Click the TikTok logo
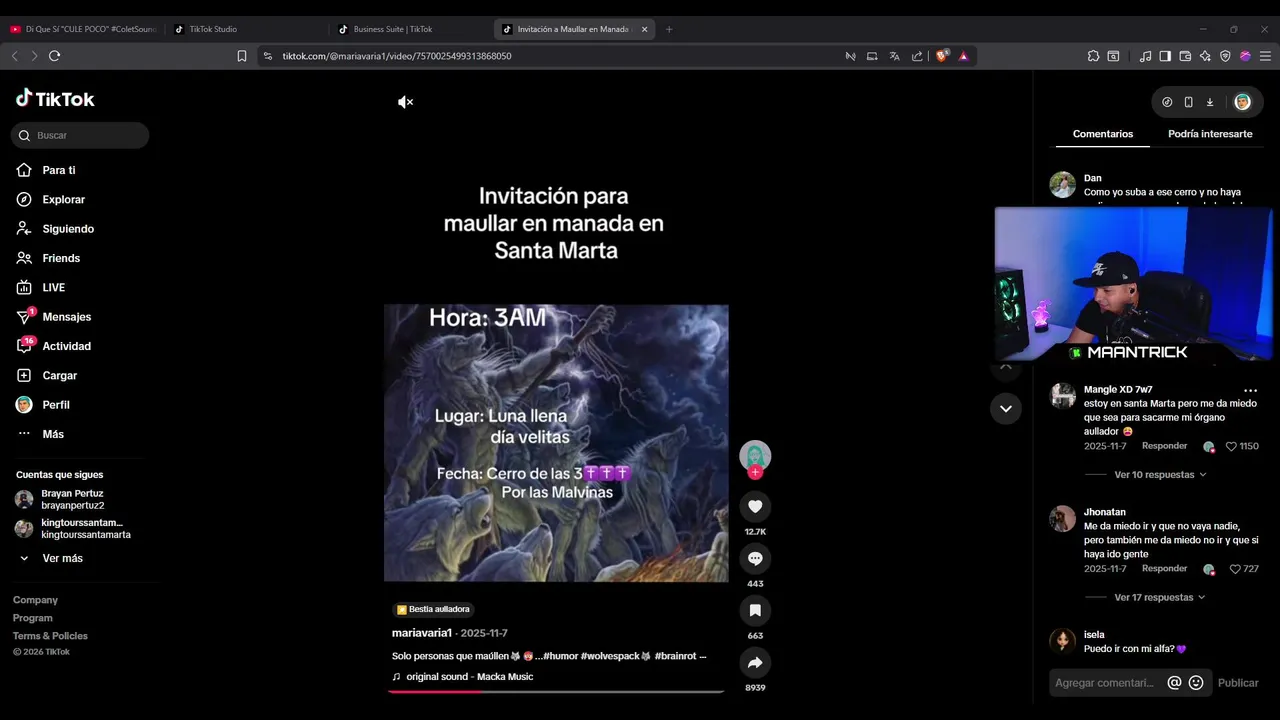This screenshot has width=1280, height=720. click(x=55, y=98)
